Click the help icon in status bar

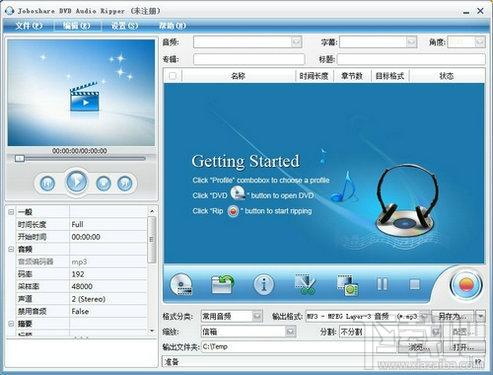tap(478, 362)
